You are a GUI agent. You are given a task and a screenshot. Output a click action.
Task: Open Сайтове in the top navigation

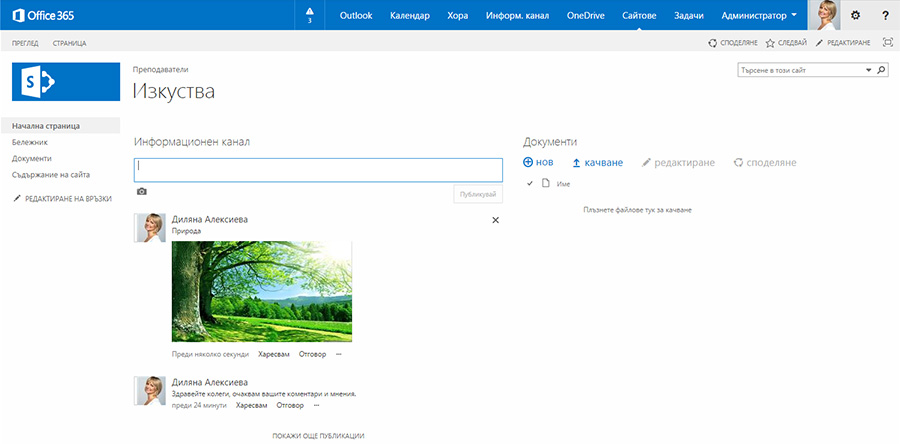click(639, 15)
